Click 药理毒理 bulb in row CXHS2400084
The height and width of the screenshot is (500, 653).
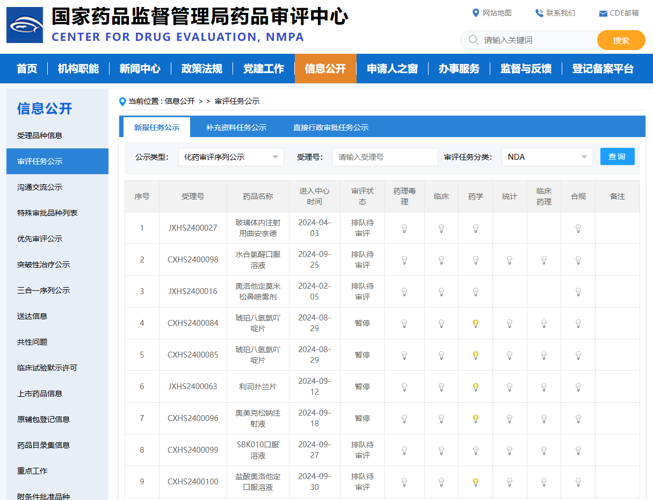click(x=404, y=323)
